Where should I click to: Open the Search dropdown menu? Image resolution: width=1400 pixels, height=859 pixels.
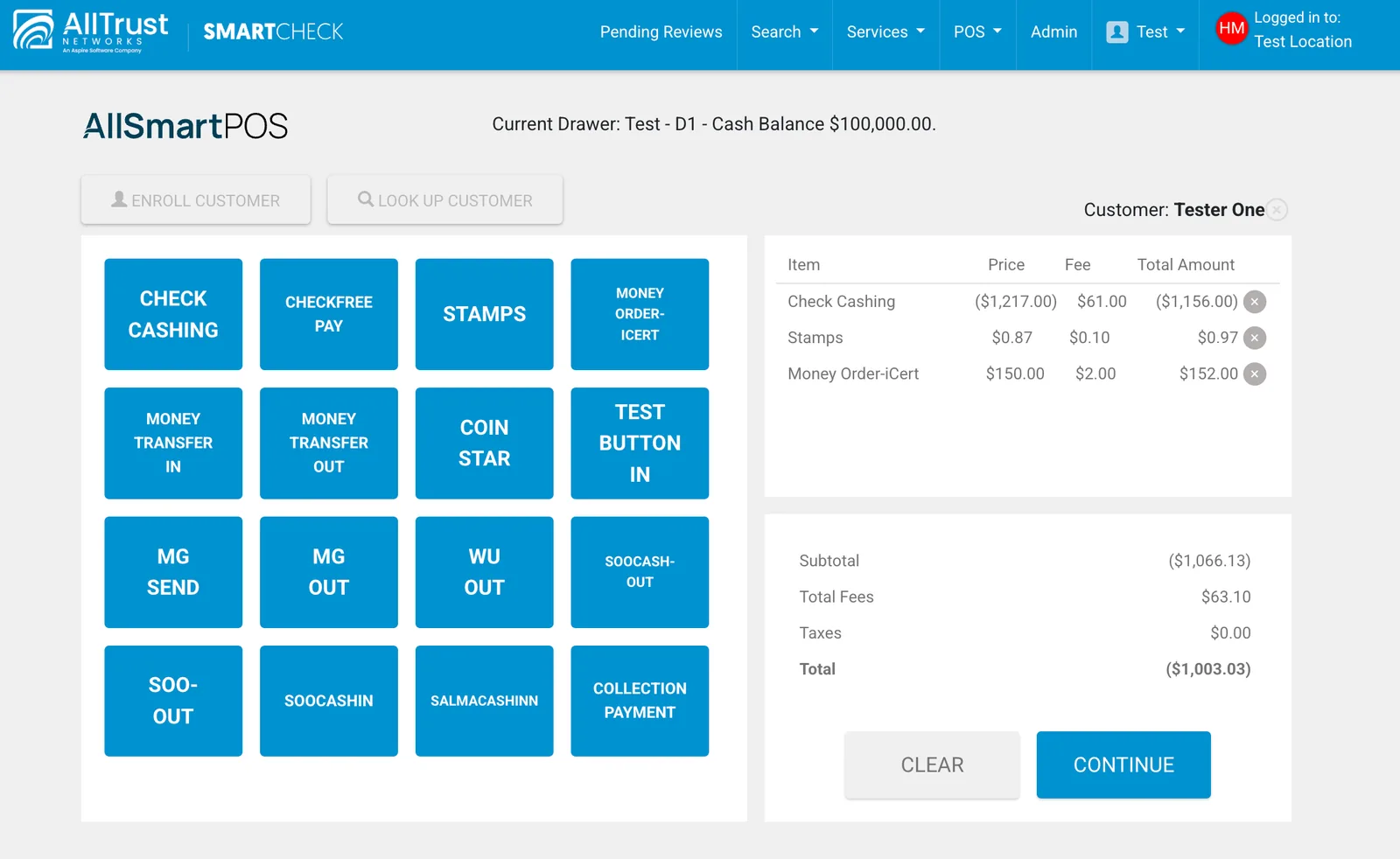pos(785,32)
